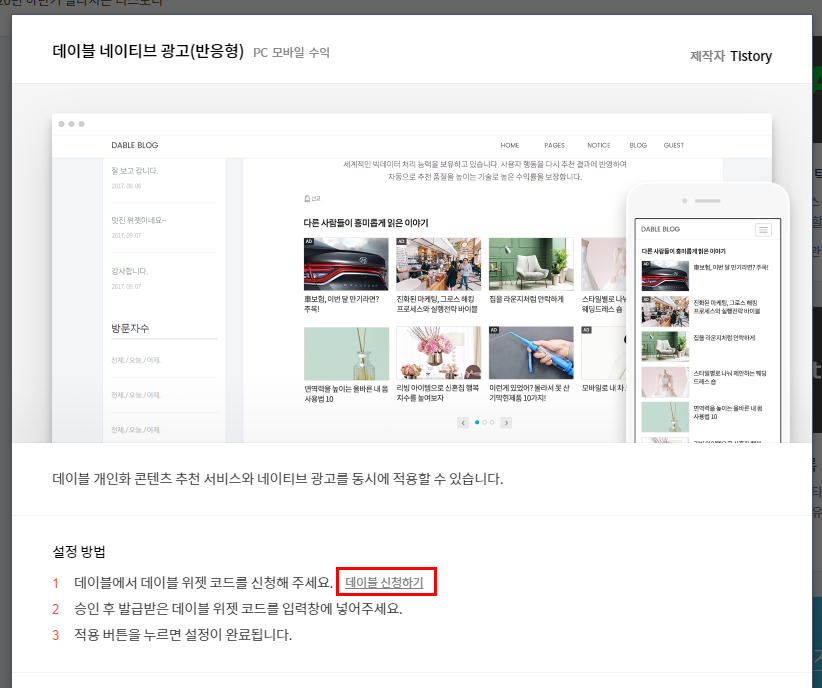Click the next arrow of the ad carousel
The image size is (822, 688).
(x=506, y=423)
